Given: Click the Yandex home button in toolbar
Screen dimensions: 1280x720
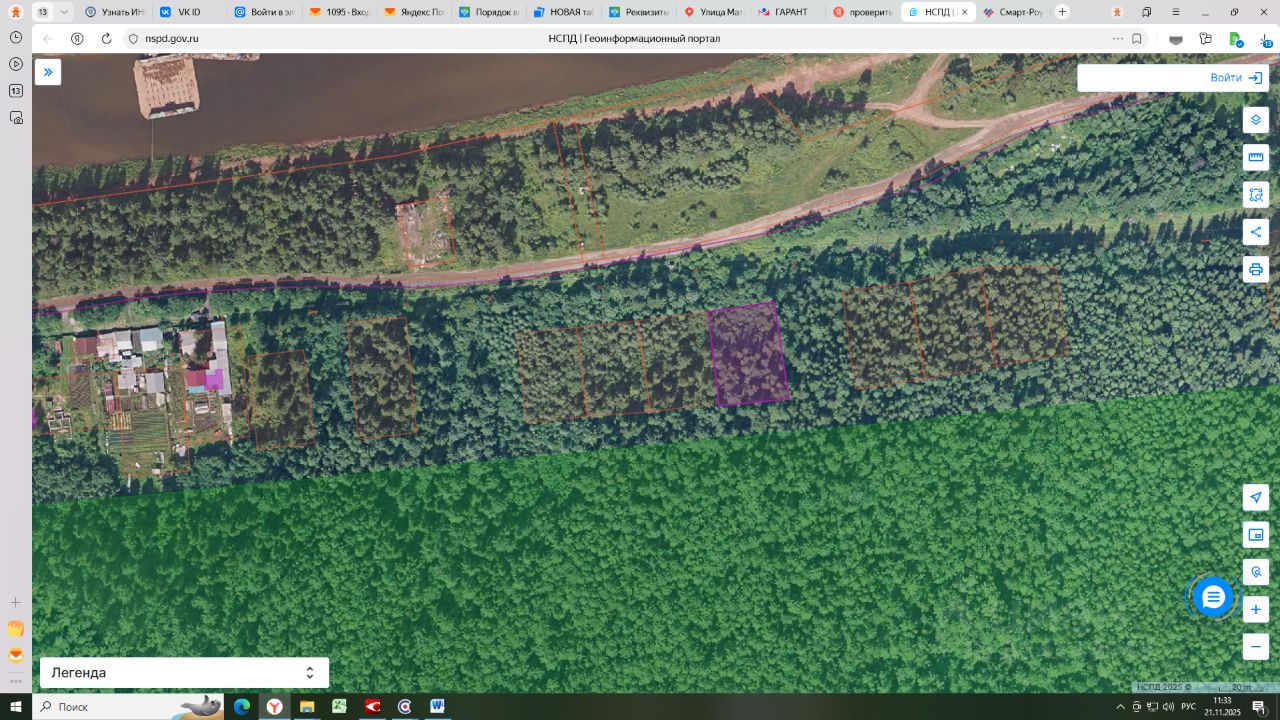Looking at the screenshot, I should [77, 38].
